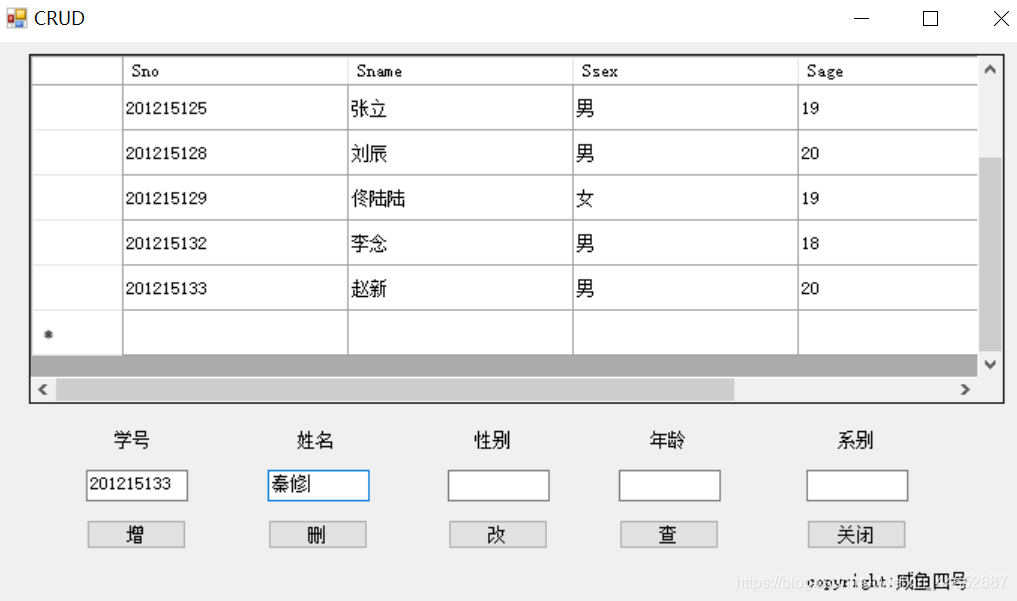Image resolution: width=1017 pixels, height=601 pixels.
Task: Click the horizontal scrollbar thumb of grid
Action: pos(395,390)
